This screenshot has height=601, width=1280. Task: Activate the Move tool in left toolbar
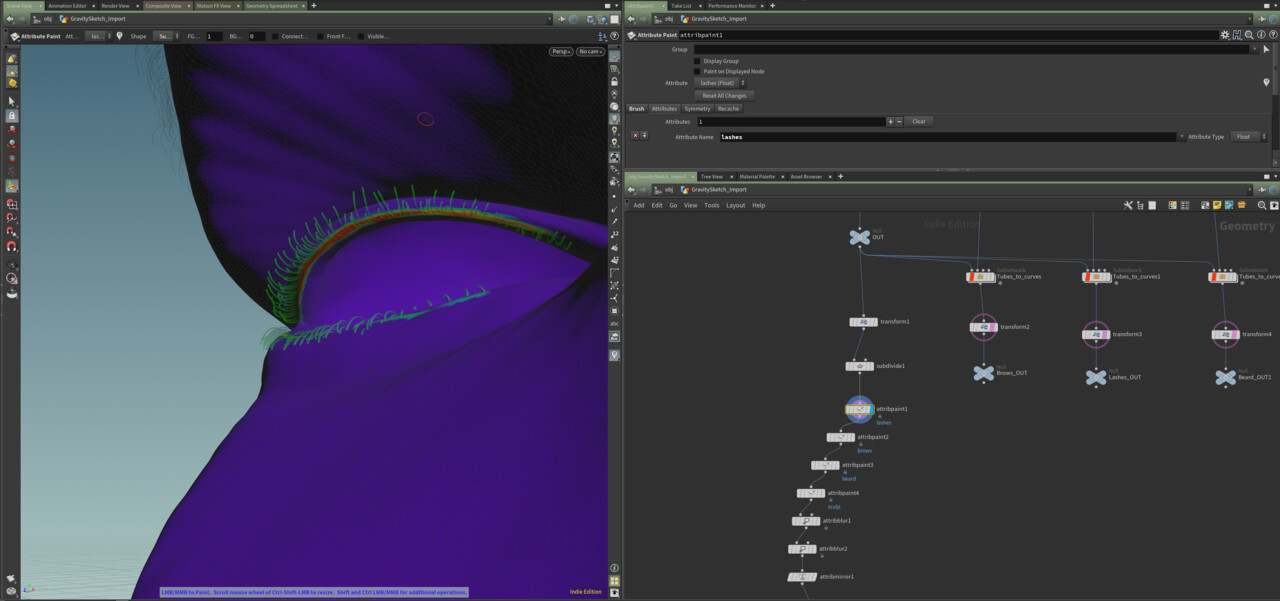tap(12, 130)
